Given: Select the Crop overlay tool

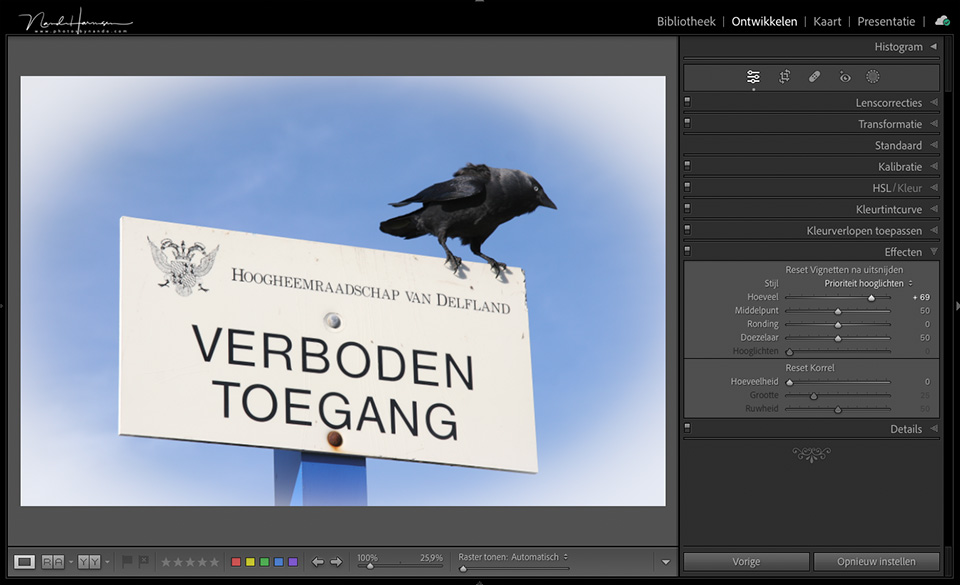Looking at the screenshot, I should click(784, 76).
